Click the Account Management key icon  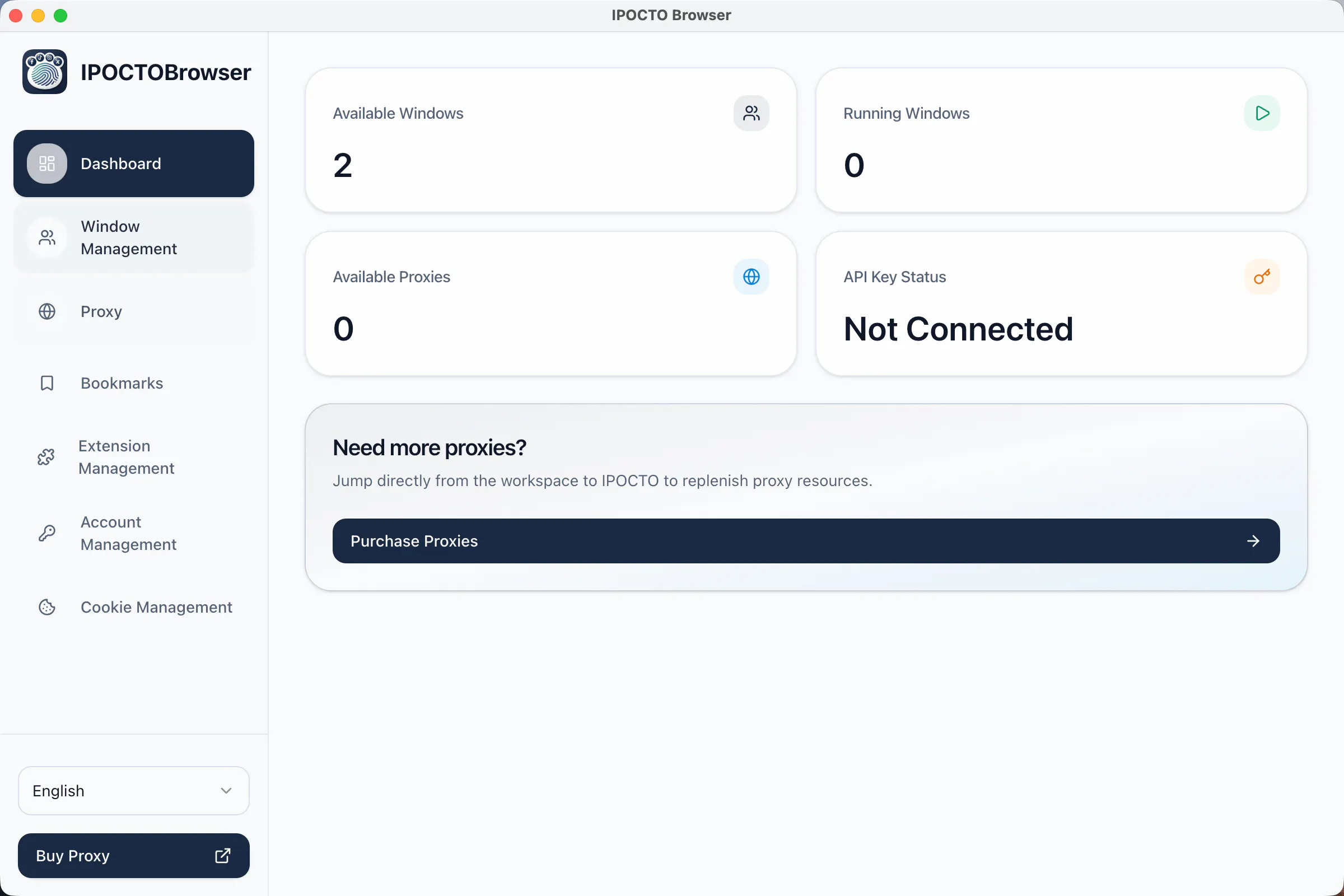click(x=47, y=533)
